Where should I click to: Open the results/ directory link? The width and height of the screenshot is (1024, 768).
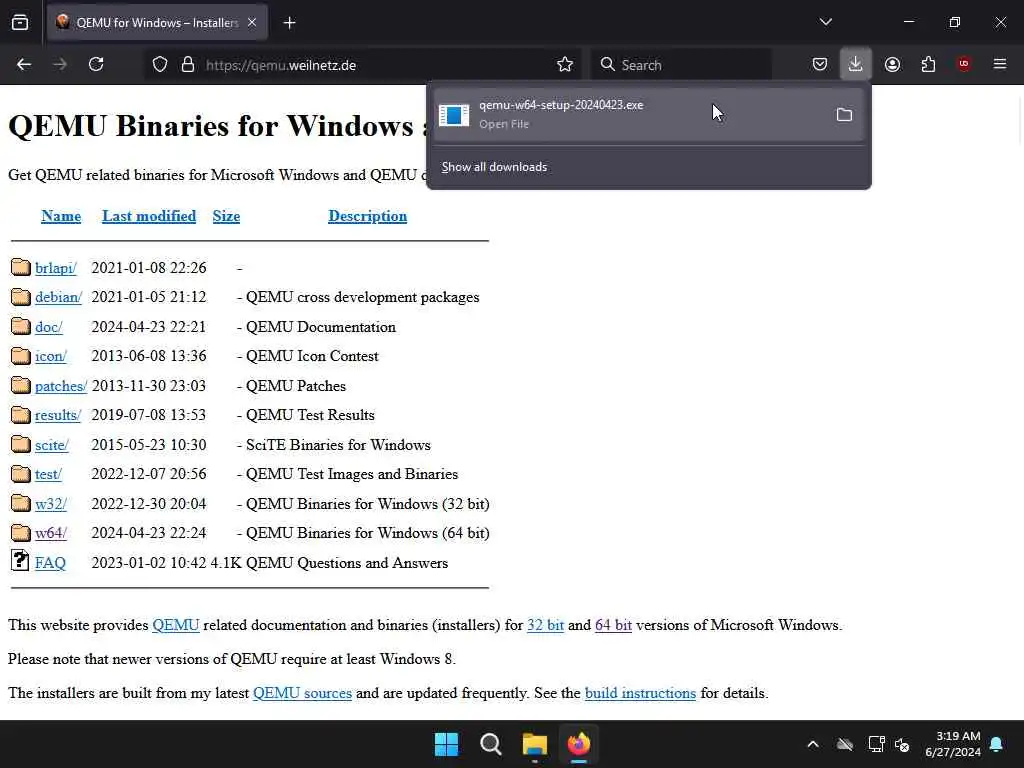point(58,415)
